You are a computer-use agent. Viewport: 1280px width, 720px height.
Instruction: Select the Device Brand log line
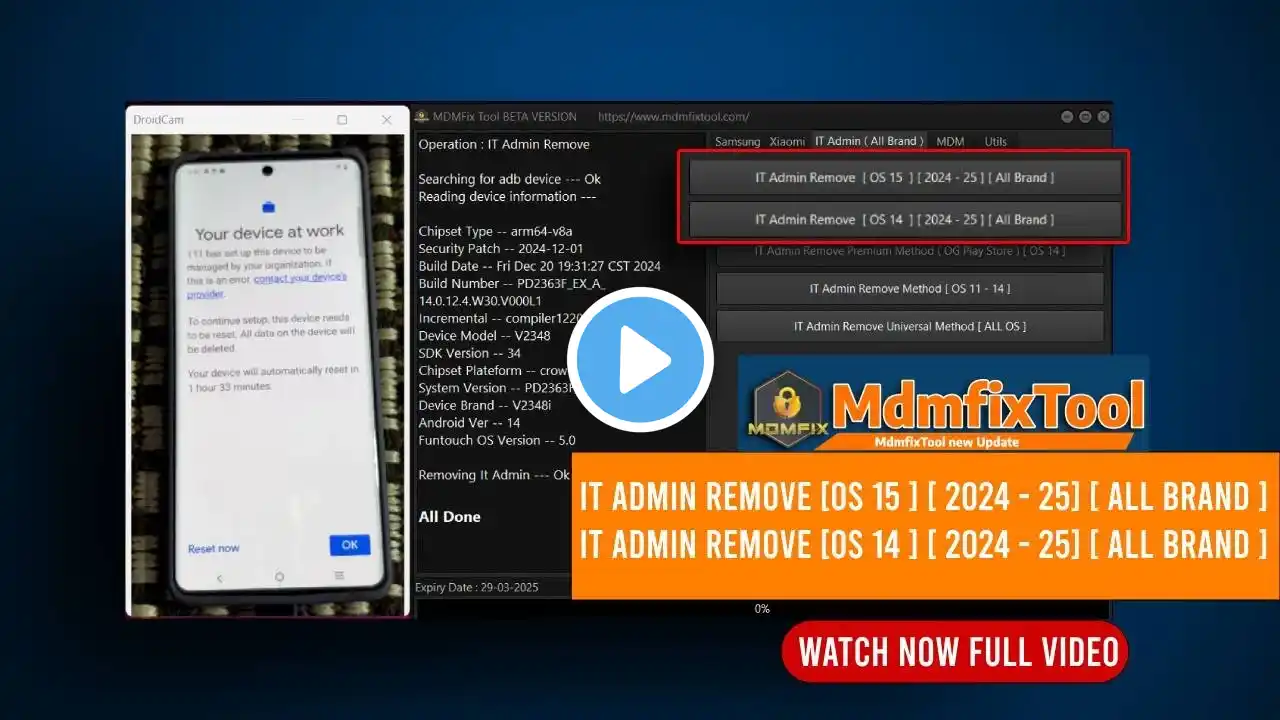pyautogui.click(x=484, y=405)
